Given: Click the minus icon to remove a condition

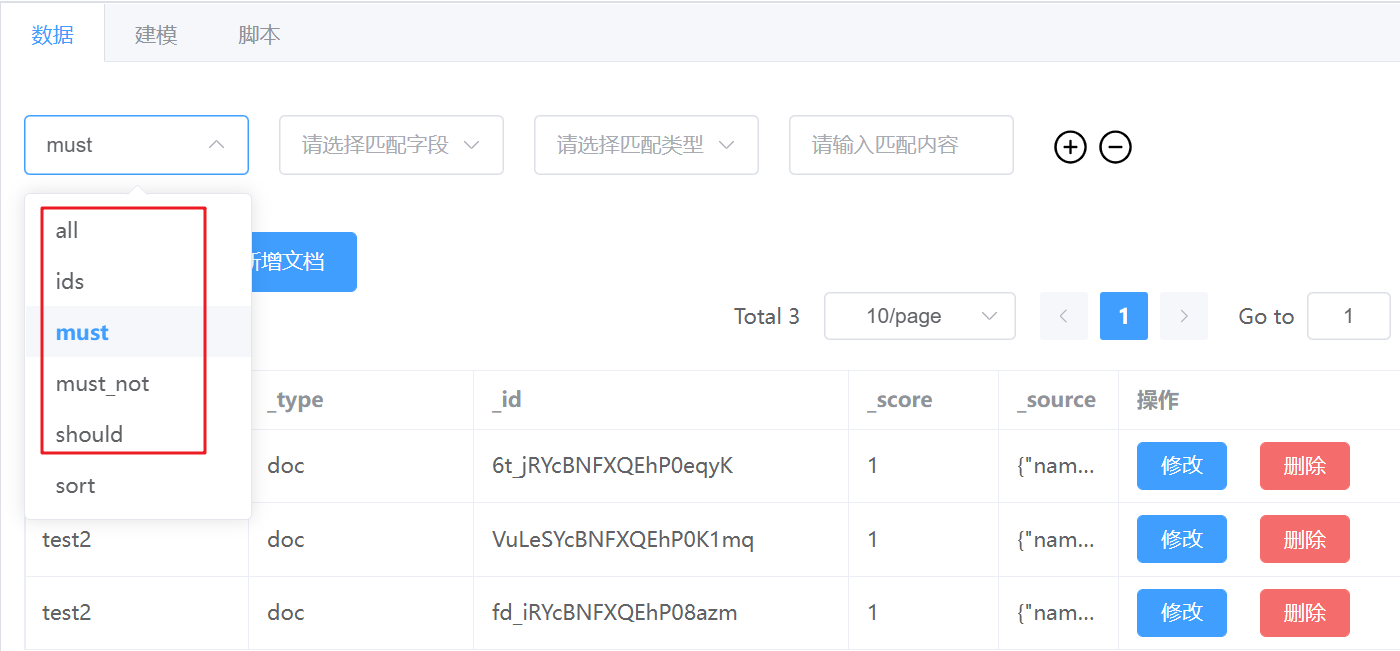Looking at the screenshot, I should (x=1115, y=147).
